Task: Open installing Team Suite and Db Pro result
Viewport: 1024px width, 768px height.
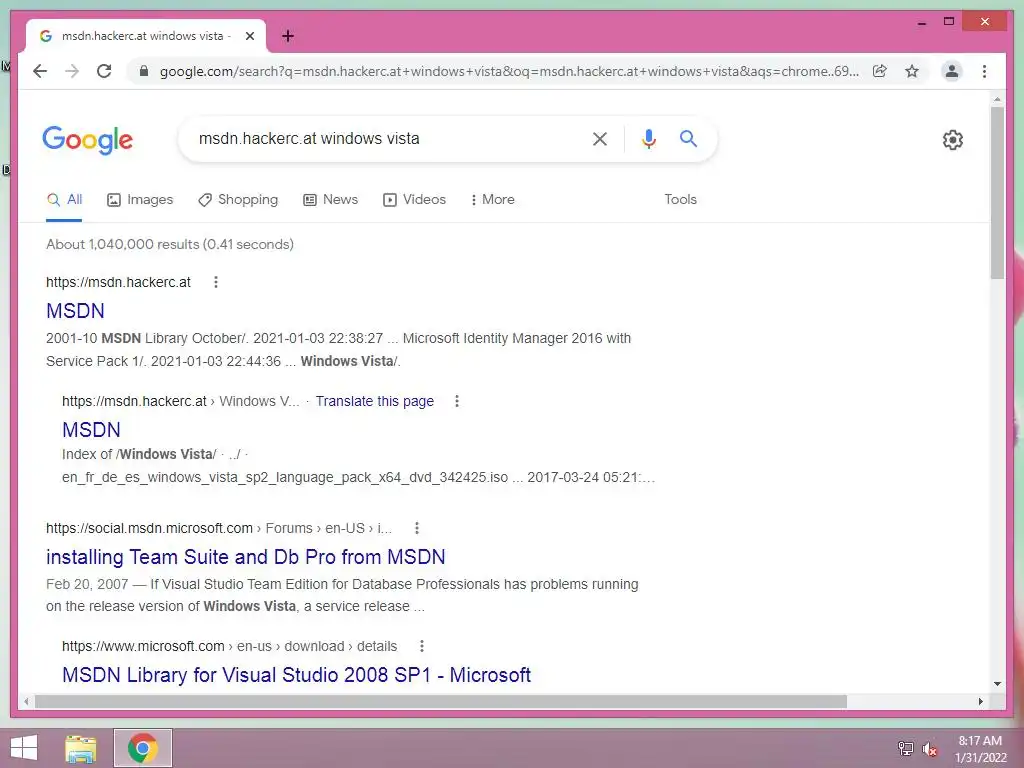Action: tap(246, 557)
